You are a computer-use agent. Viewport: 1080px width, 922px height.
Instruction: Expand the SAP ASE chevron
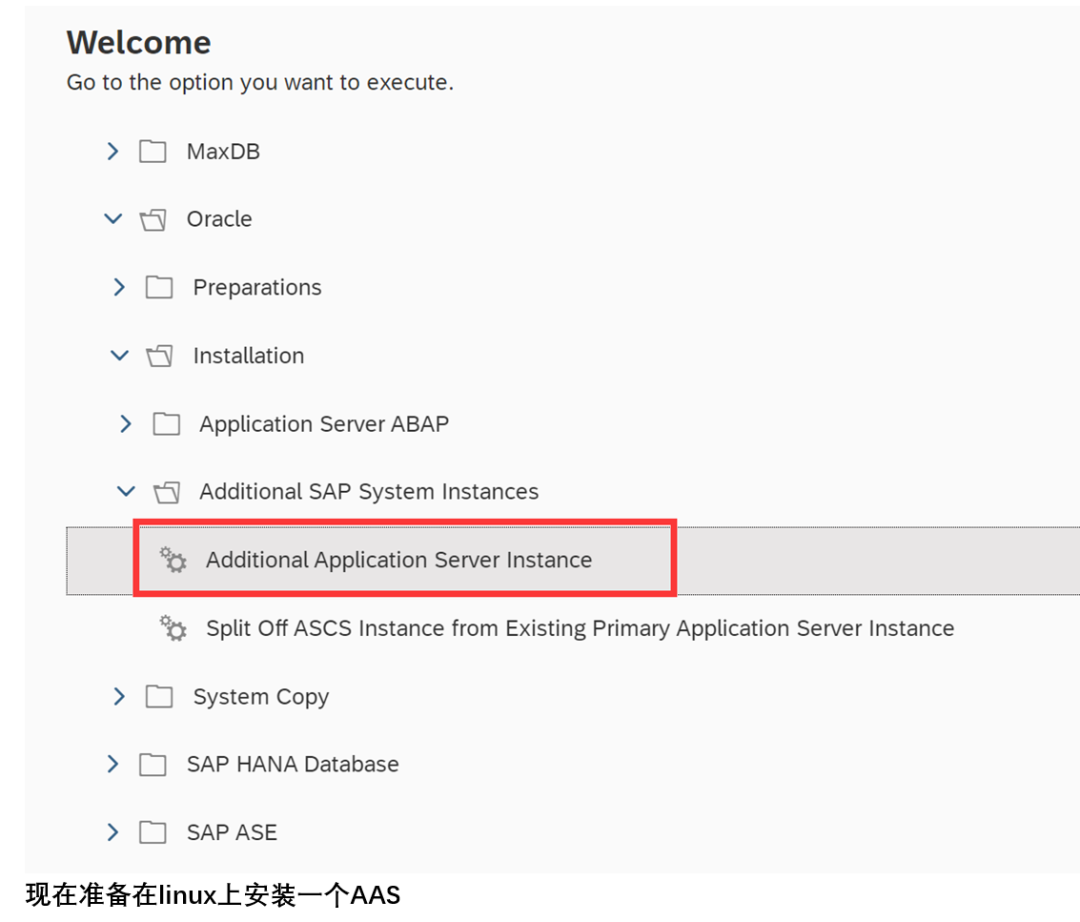[x=113, y=832]
